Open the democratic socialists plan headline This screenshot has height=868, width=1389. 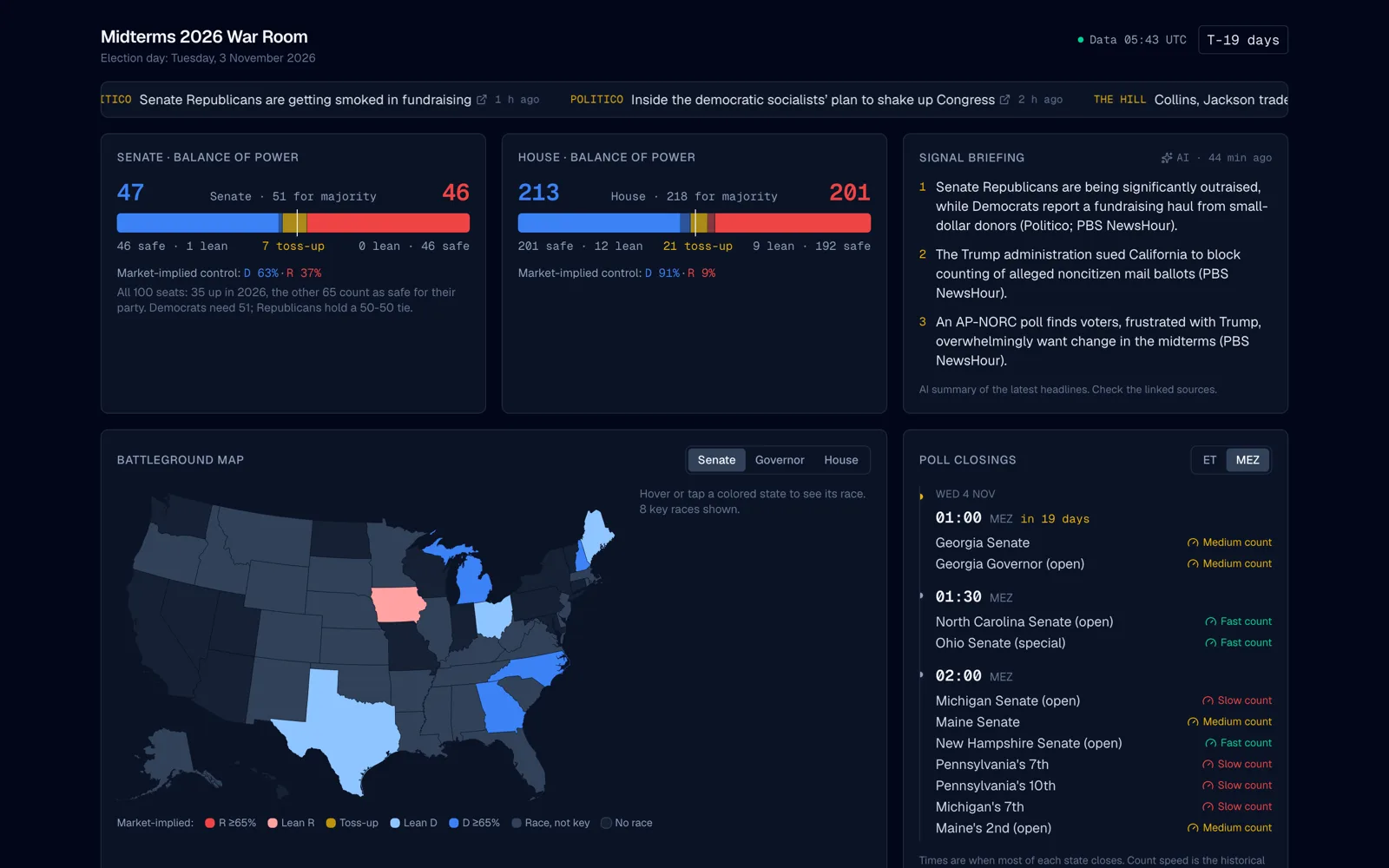coord(813,100)
